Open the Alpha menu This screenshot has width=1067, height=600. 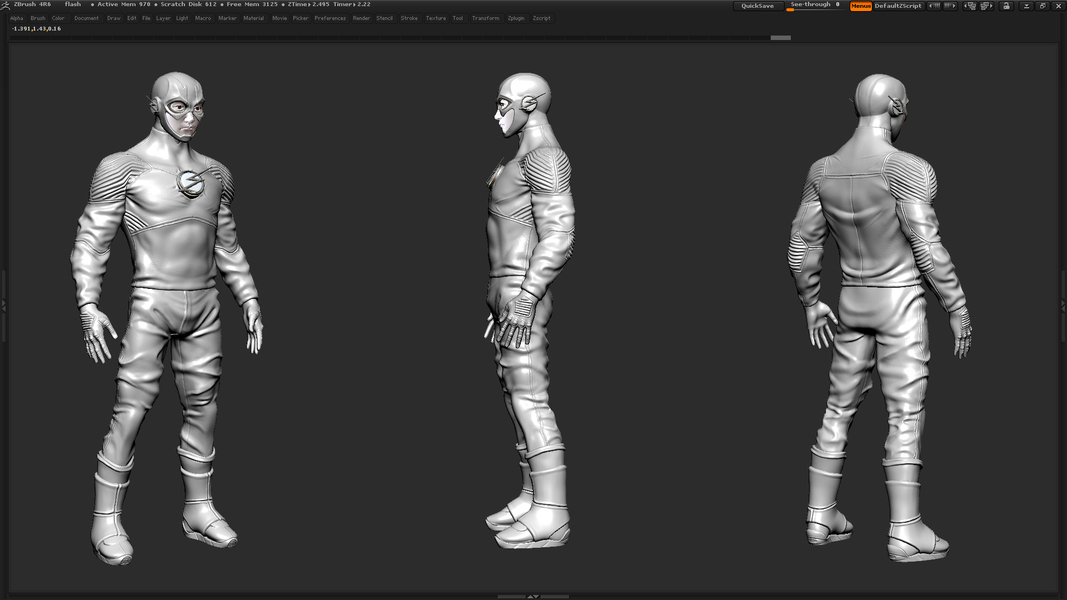tap(16, 18)
